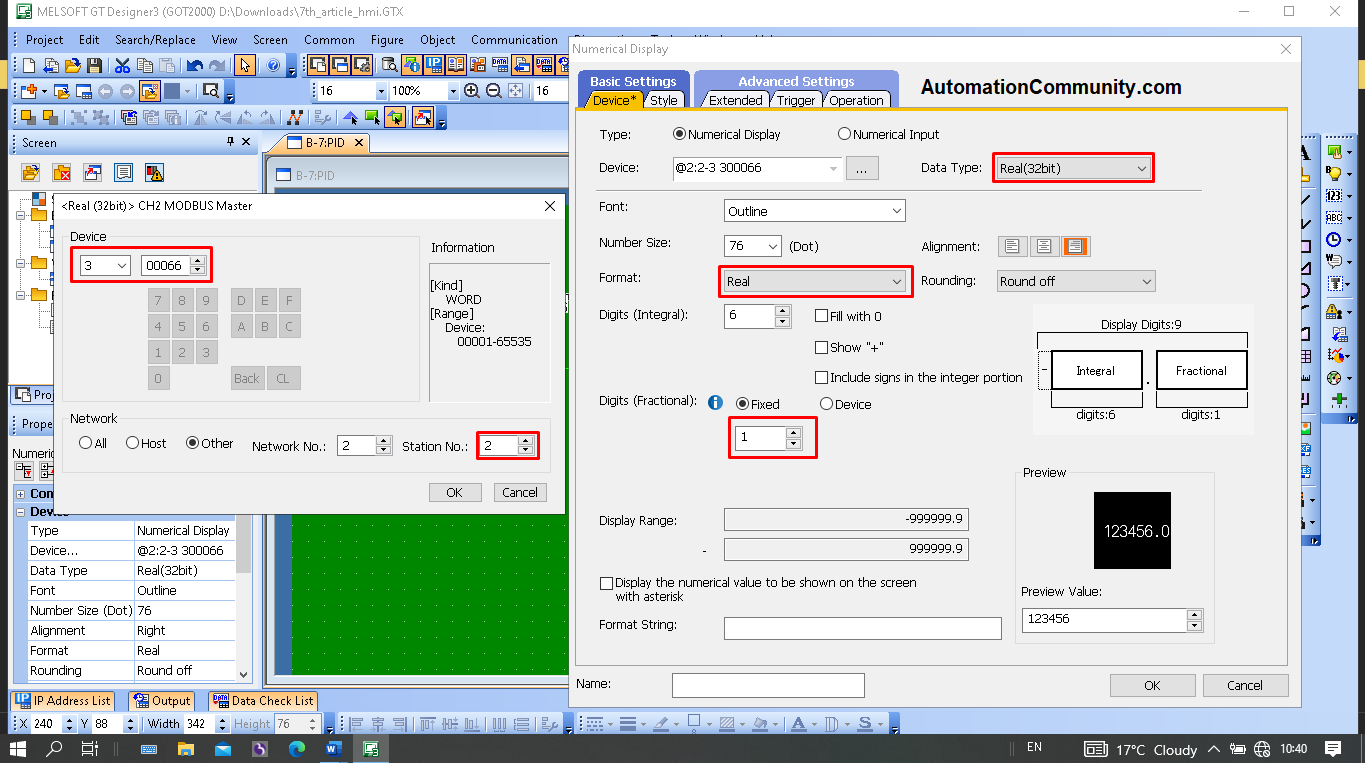Open the Communication menu

(x=514, y=40)
